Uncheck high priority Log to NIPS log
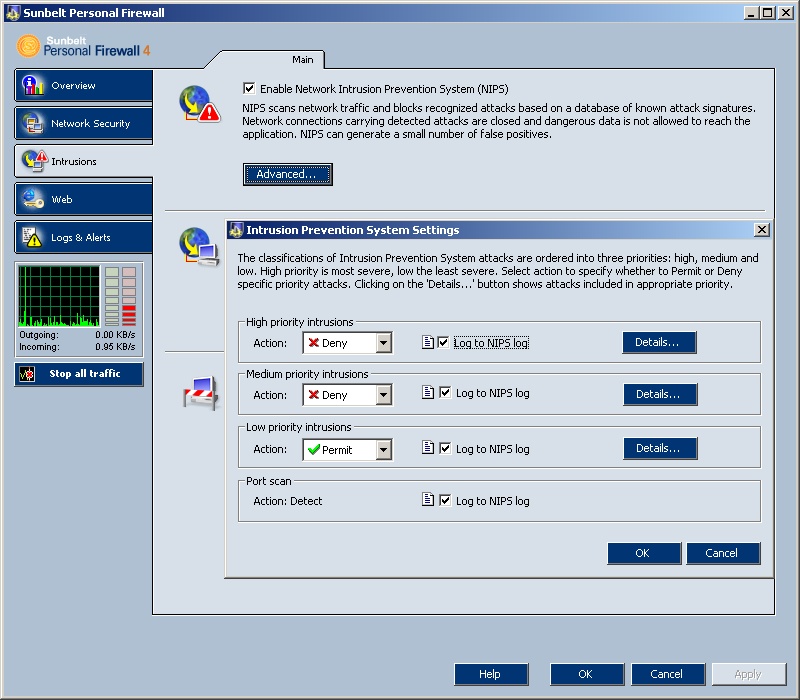Viewport: 800px width, 700px height. click(444, 343)
